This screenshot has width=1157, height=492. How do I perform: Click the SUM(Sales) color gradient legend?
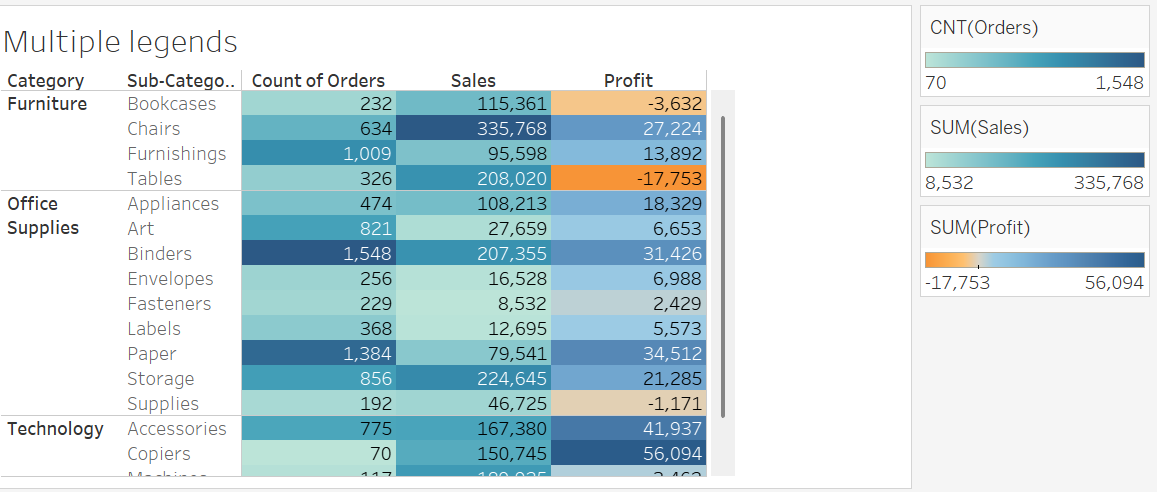pos(1034,160)
